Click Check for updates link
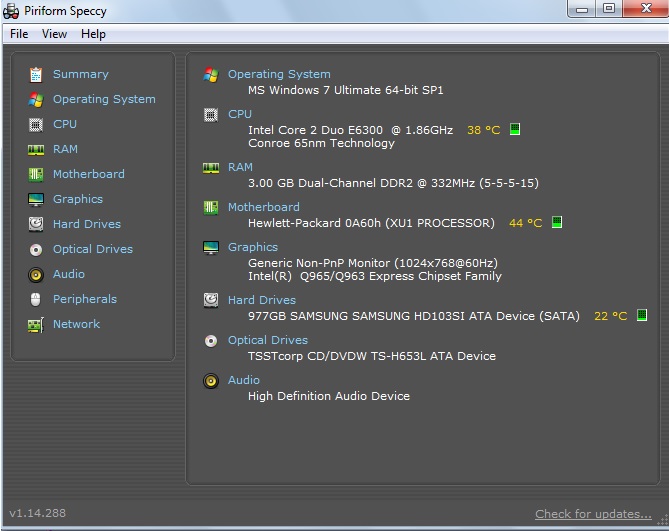This screenshot has width=669, height=531. pos(593,514)
